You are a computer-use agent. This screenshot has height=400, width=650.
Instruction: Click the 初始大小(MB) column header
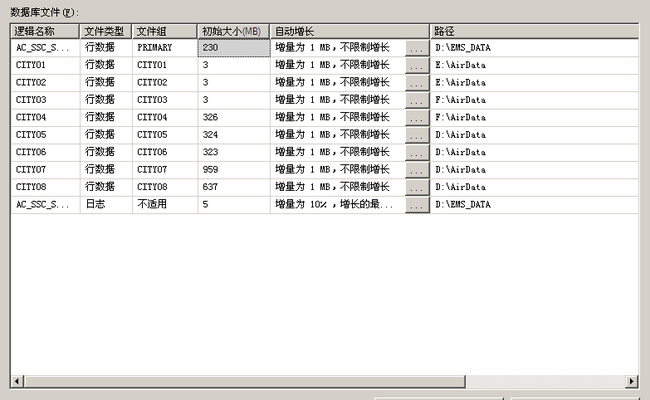[234, 32]
